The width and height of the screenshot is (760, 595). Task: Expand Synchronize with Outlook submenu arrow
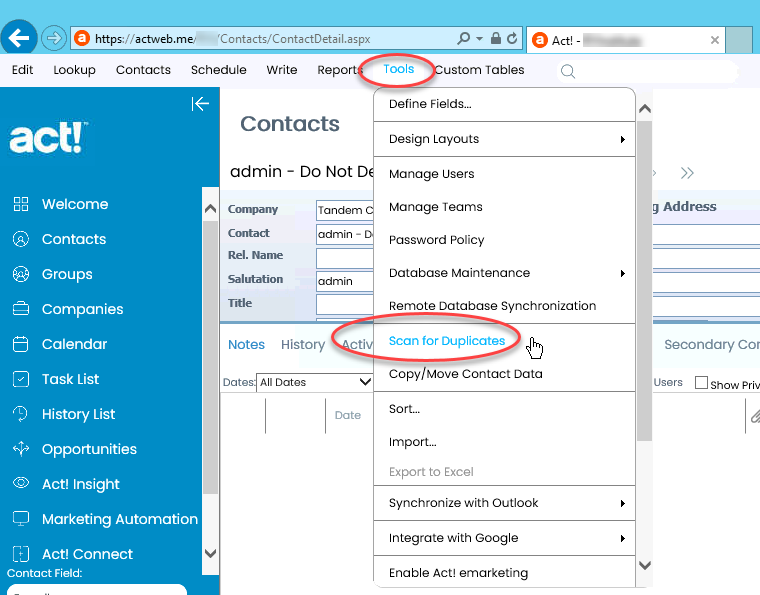[623, 503]
